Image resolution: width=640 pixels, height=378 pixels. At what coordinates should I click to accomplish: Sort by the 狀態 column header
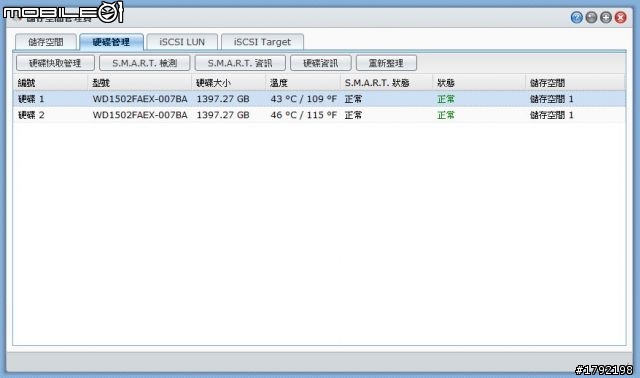click(479, 83)
